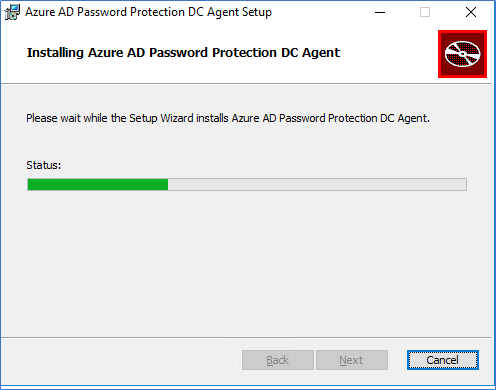Minimize the setup wizard window

click(x=380, y=13)
